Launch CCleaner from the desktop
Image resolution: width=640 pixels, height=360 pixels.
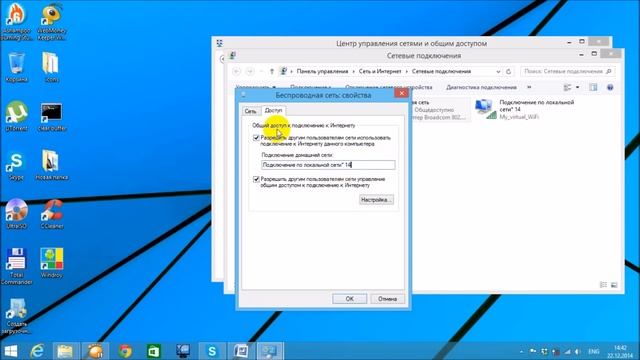(x=51, y=214)
